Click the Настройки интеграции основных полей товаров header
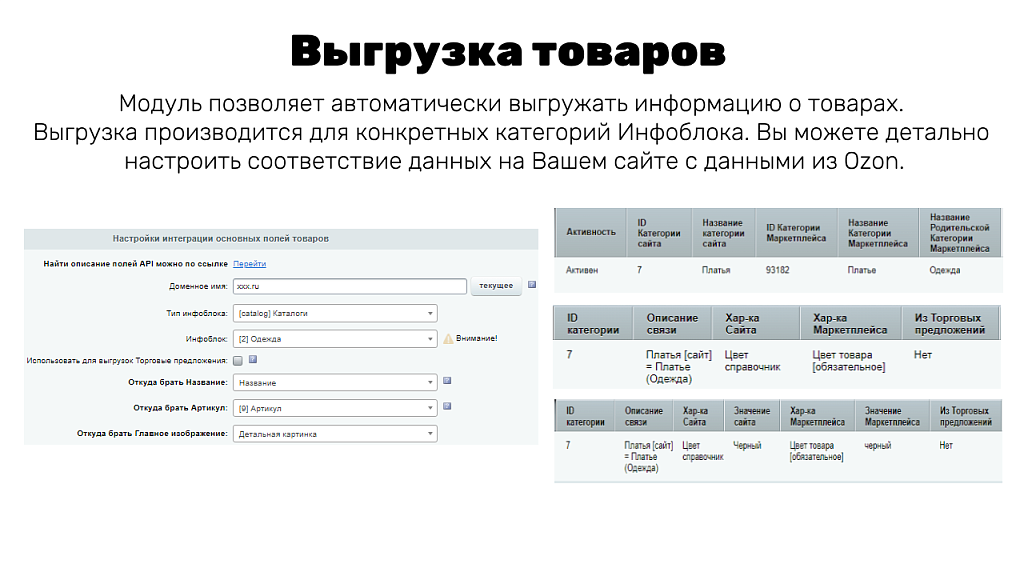 pos(221,237)
